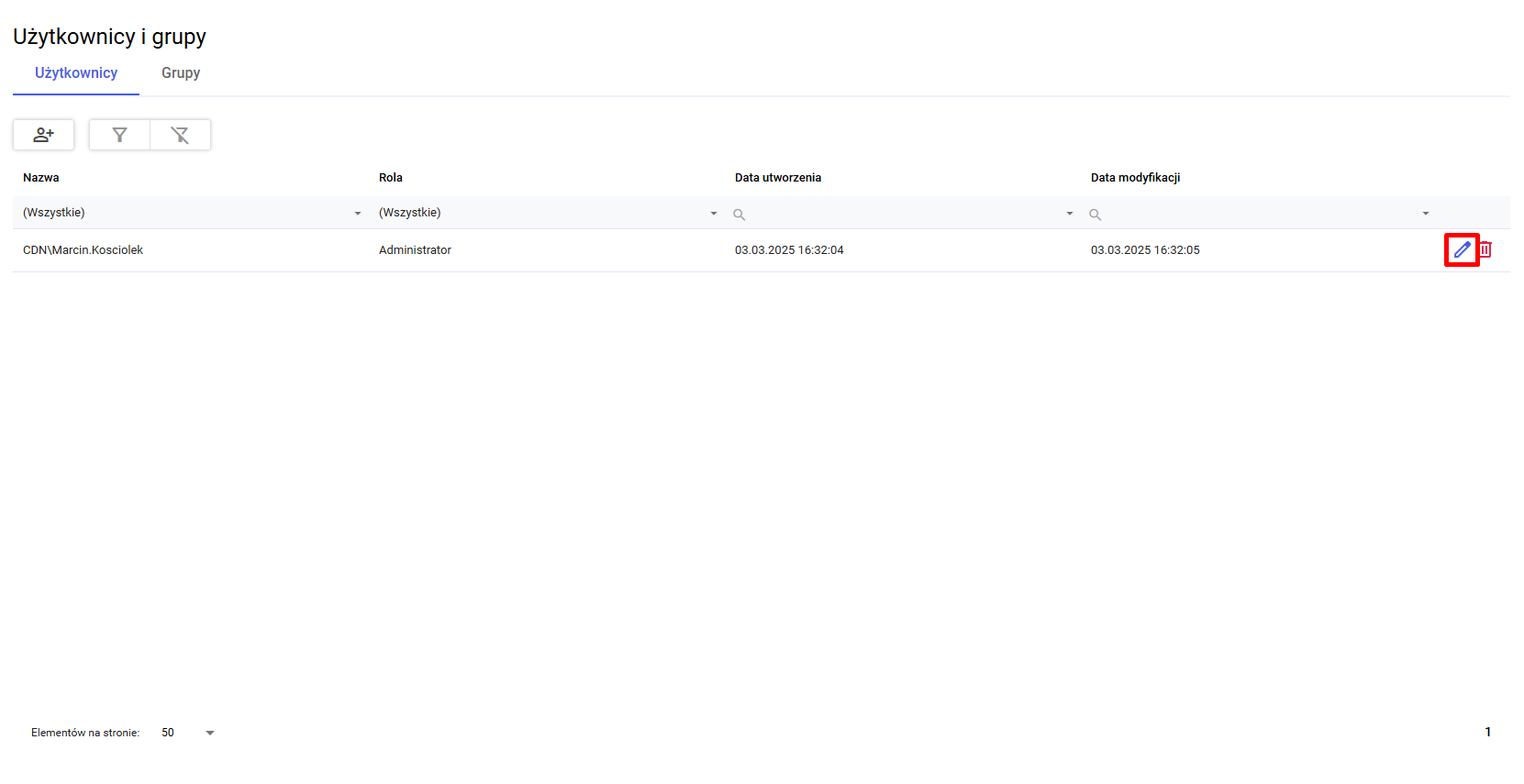Sort by the Rola column header
Screen dimensions: 1524x784
click(x=391, y=178)
